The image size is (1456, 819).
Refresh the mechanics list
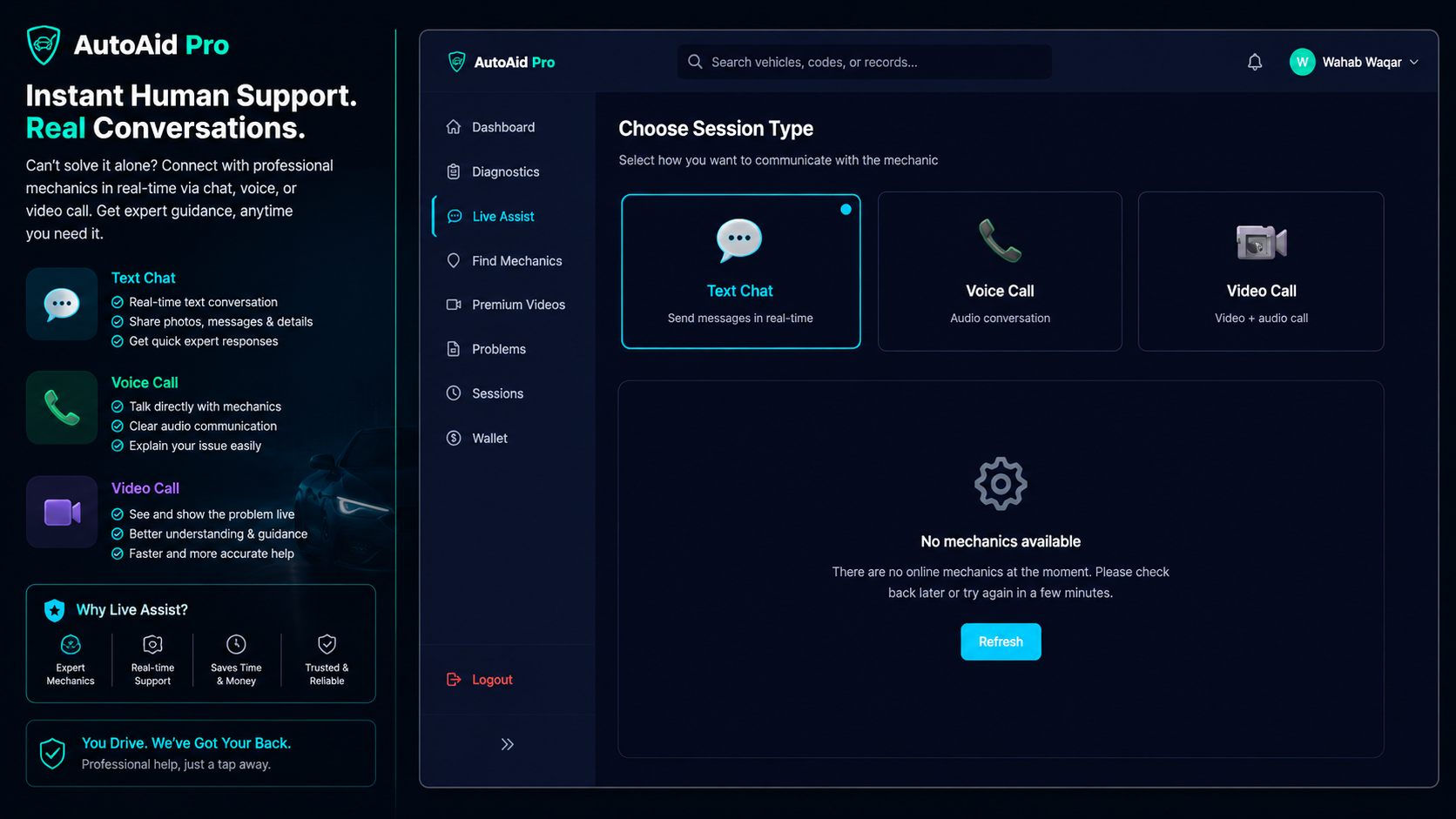(x=1001, y=641)
